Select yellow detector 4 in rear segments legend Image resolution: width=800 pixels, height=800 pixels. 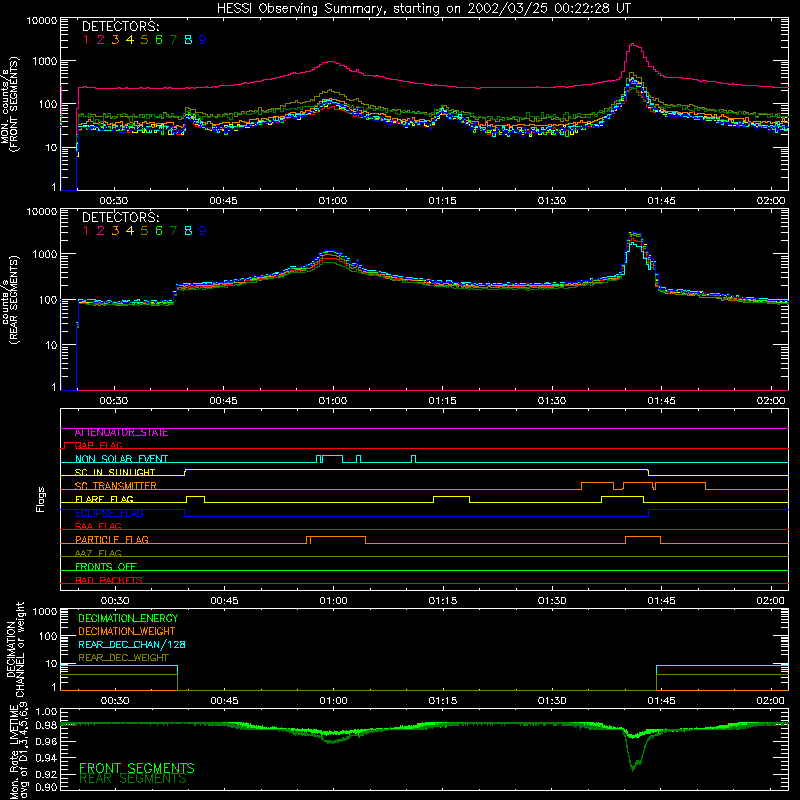click(x=130, y=231)
